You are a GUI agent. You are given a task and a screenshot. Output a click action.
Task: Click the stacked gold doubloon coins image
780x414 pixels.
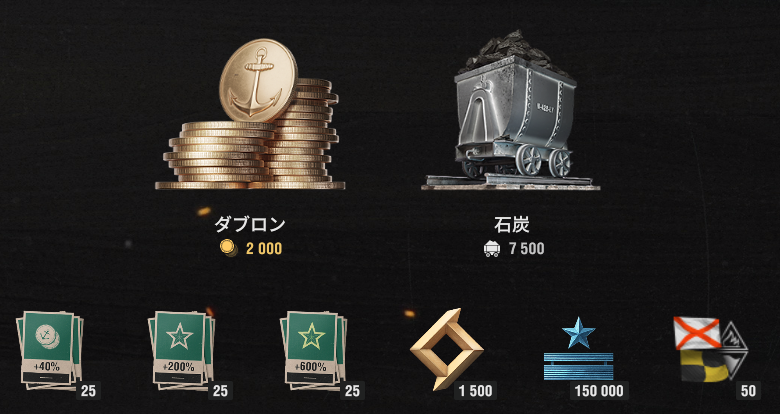point(250,114)
